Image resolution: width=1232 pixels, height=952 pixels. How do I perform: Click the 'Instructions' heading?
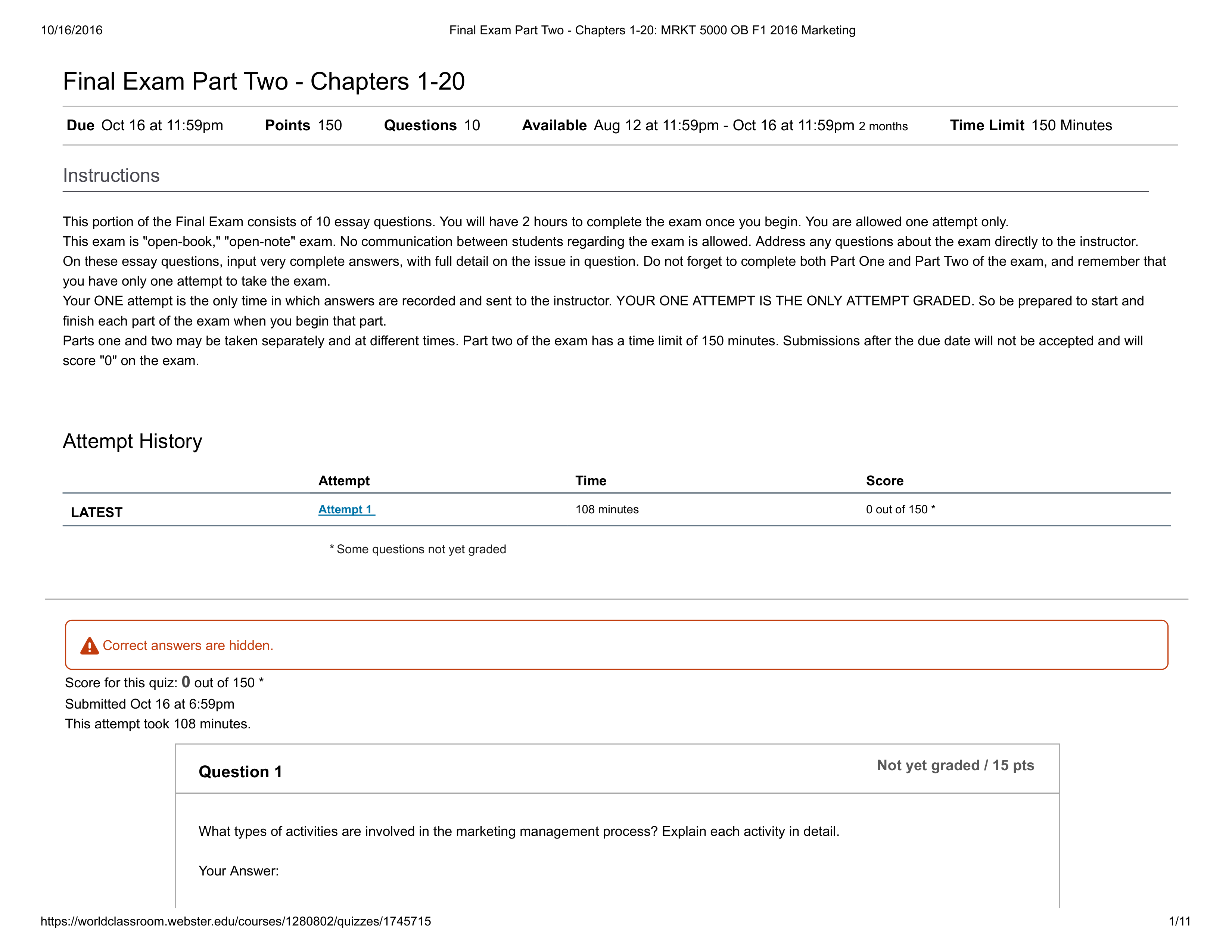(111, 175)
